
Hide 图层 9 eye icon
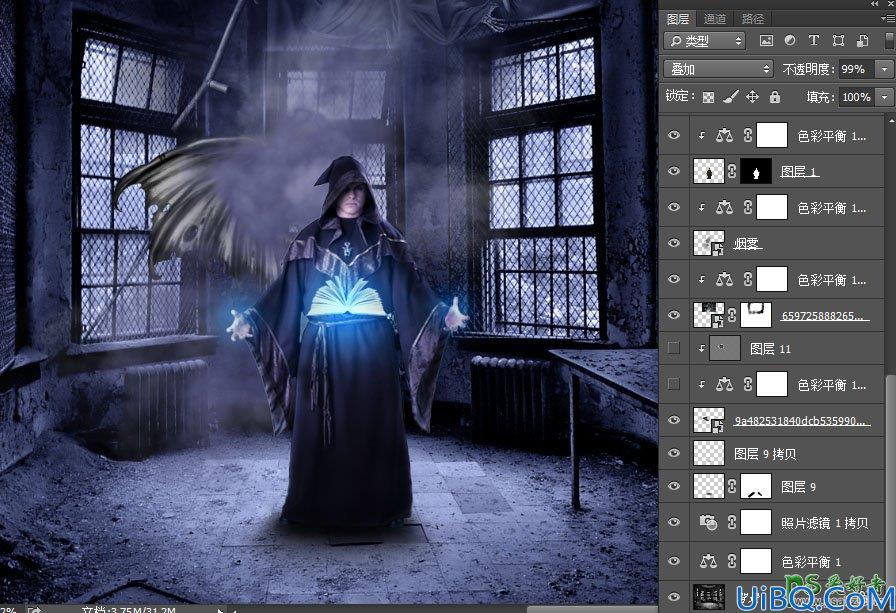[674, 486]
